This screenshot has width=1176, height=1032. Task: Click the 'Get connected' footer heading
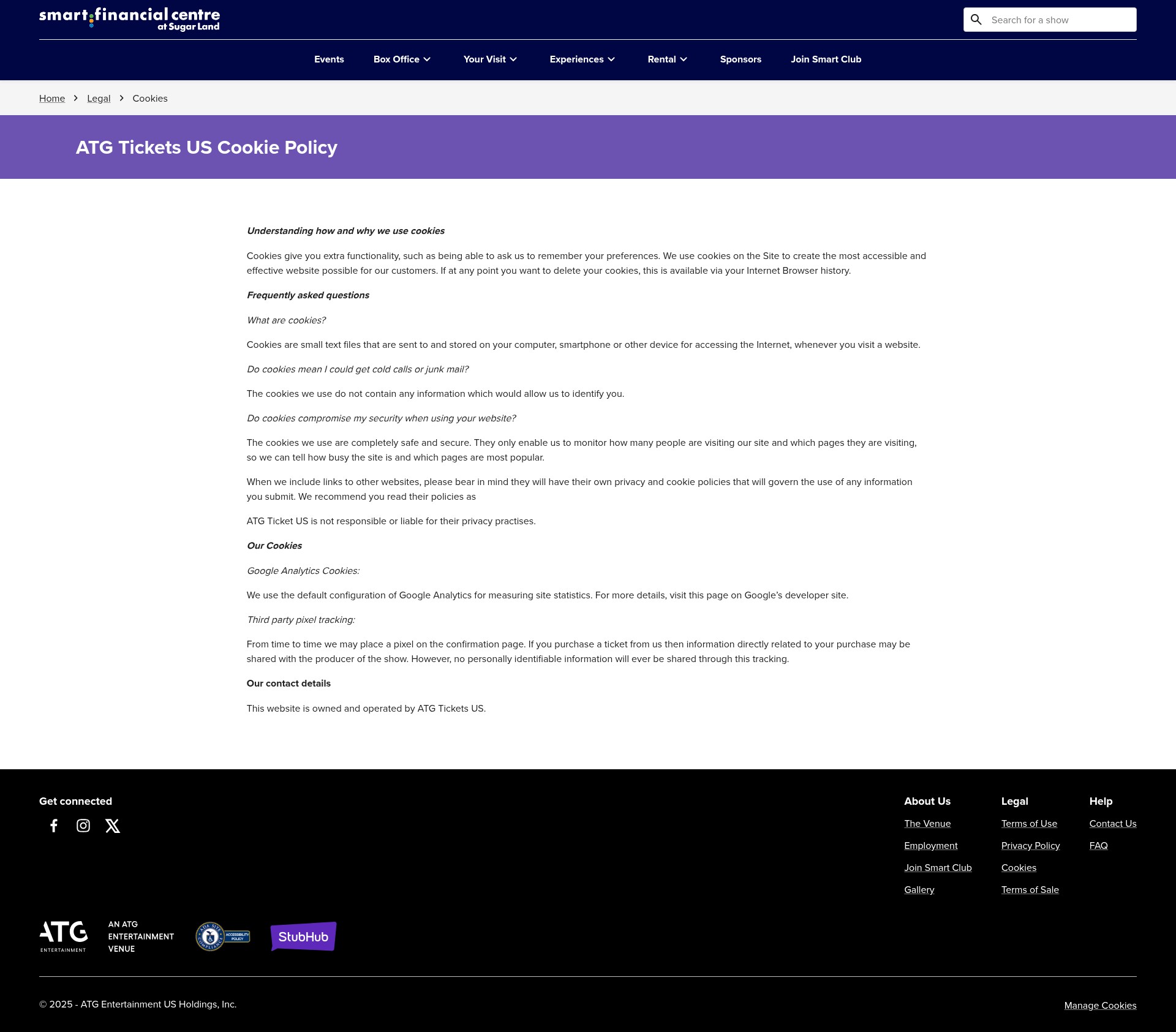(75, 801)
